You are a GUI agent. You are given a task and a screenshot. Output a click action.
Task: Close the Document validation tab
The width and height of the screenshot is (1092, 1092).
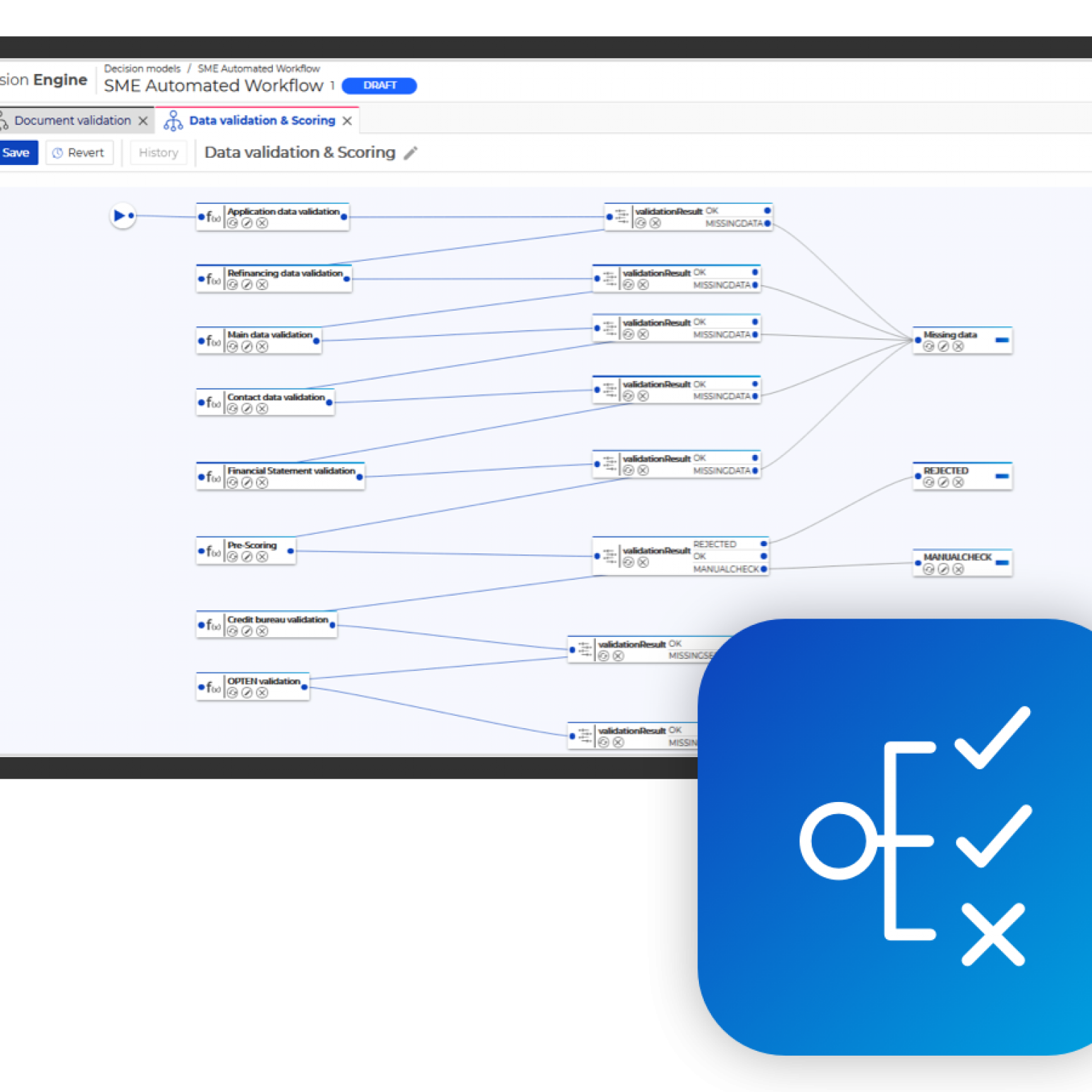[x=143, y=121]
